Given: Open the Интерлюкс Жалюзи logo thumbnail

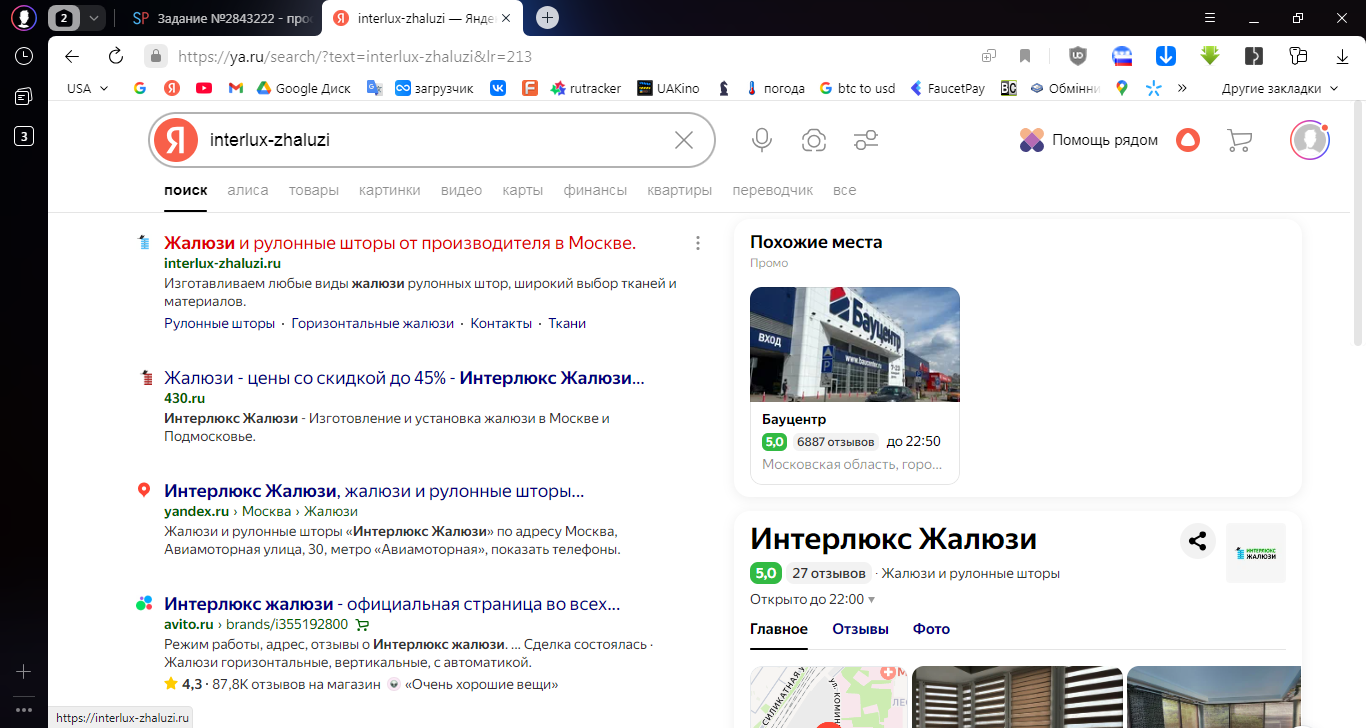Looking at the screenshot, I should point(1256,553).
